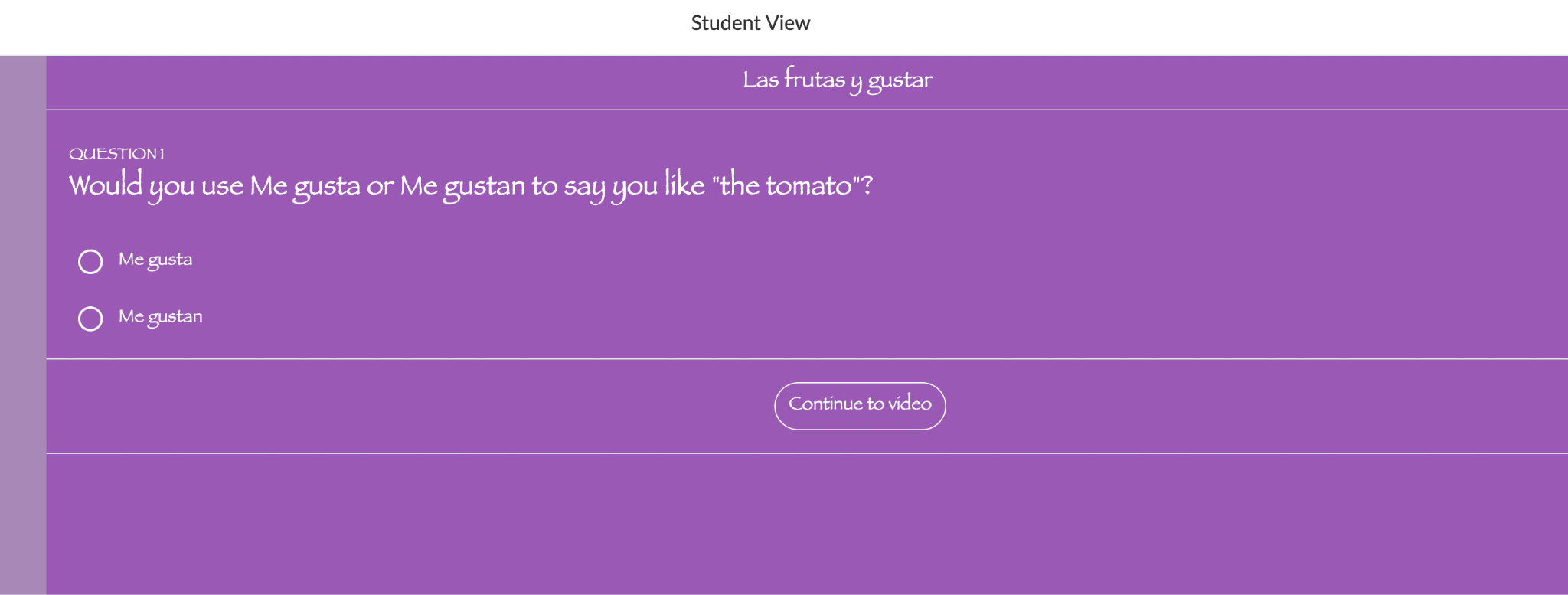Screen dimensions: 1568x595
Task: Click the "Me gusta" answer label text
Action: click(x=155, y=260)
